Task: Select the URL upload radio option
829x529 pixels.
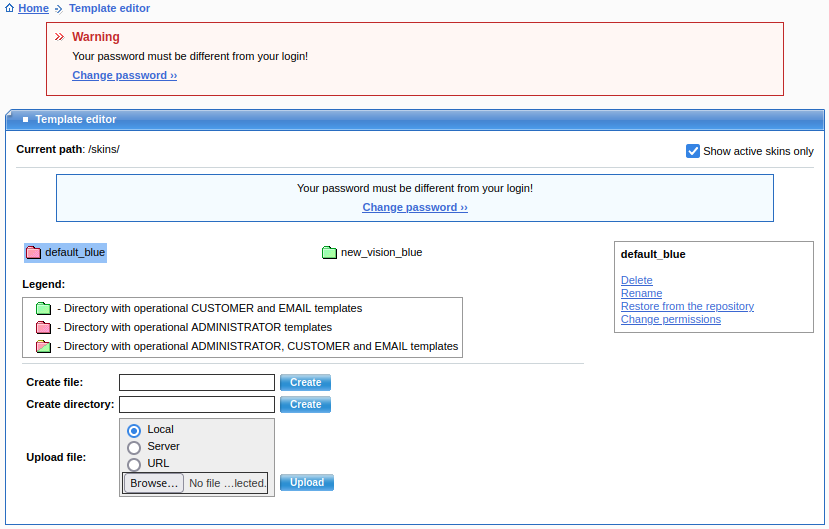Action: click(134, 464)
